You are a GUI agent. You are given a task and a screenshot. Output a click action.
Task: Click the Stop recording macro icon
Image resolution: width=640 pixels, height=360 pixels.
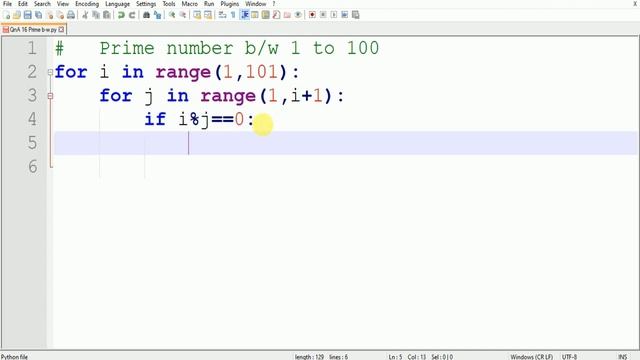pyautogui.click(x=323, y=15)
